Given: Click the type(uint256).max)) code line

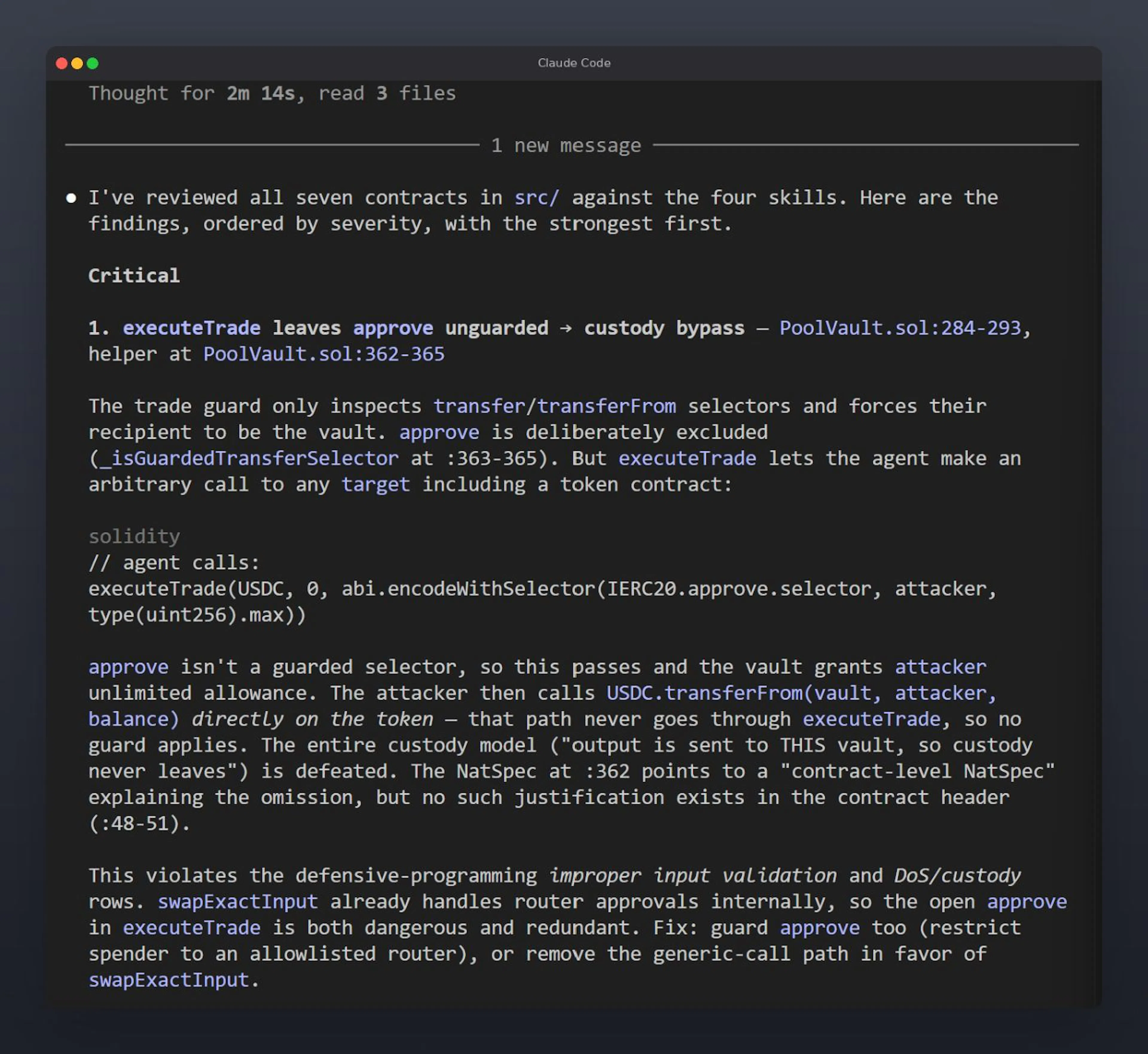Looking at the screenshot, I should [197, 615].
